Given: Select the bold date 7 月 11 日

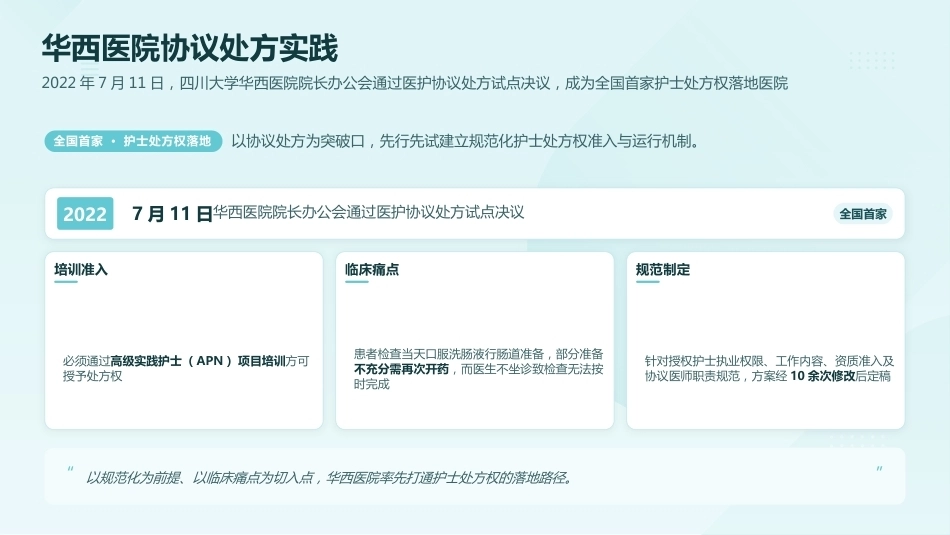Looking at the screenshot, I should pos(172,213).
